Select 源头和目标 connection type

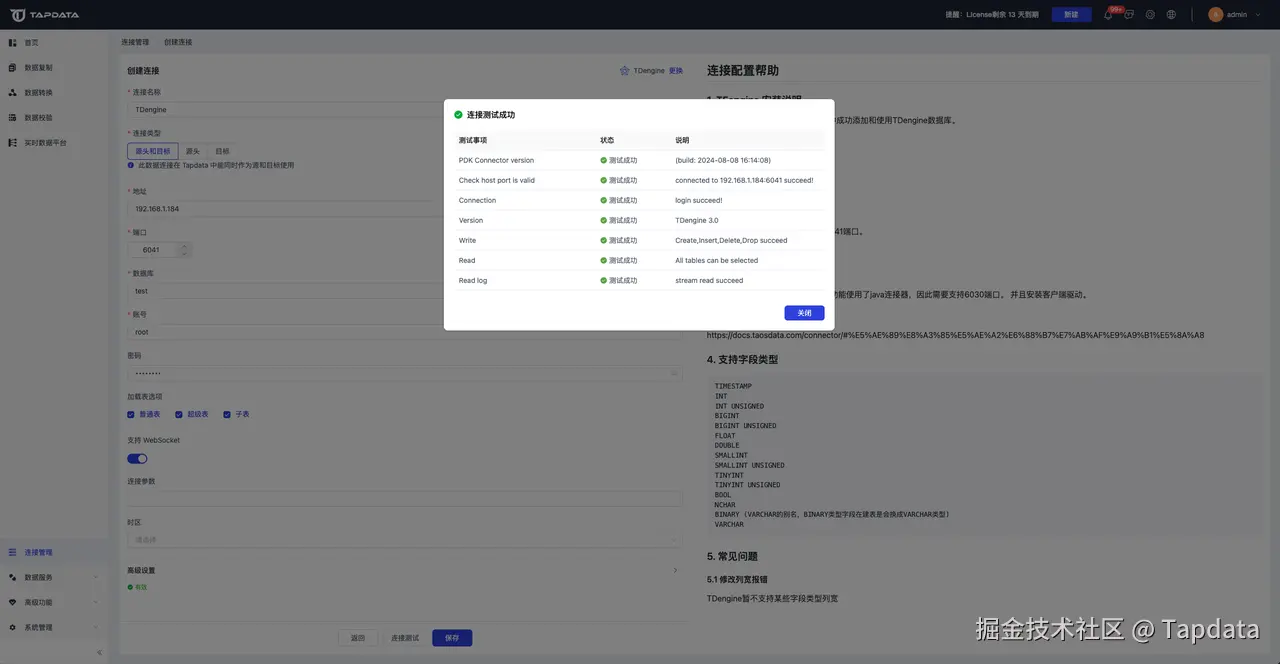click(x=153, y=151)
